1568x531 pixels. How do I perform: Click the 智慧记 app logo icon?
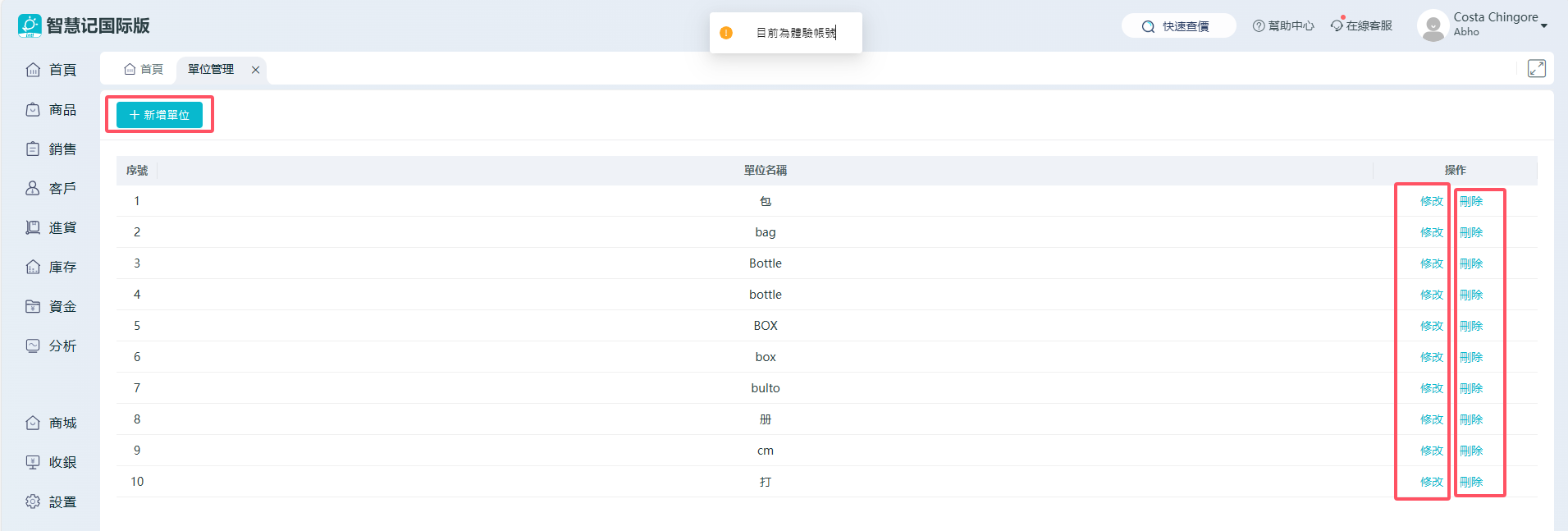[30, 25]
